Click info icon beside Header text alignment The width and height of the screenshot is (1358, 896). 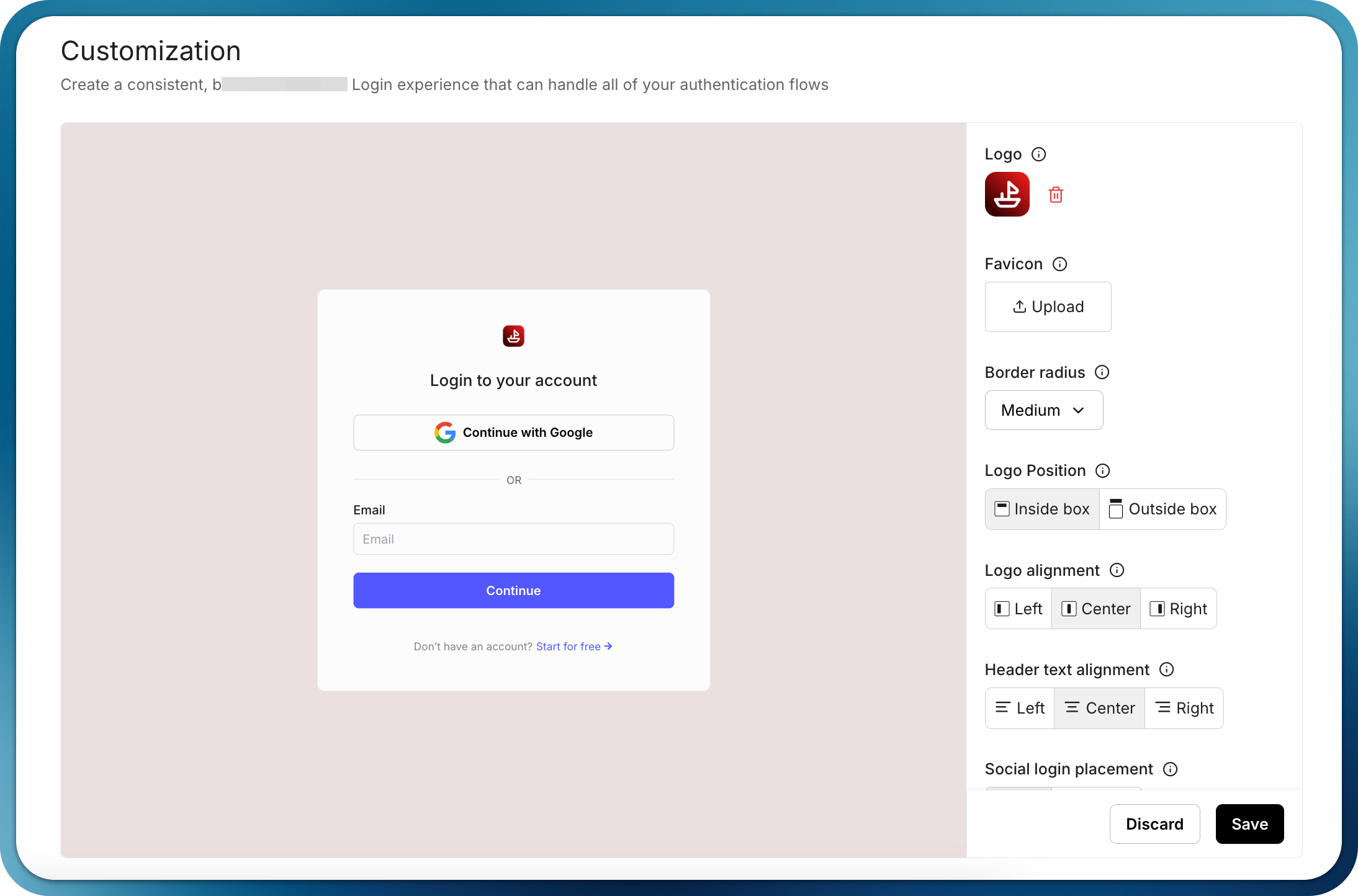tap(1166, 670)
